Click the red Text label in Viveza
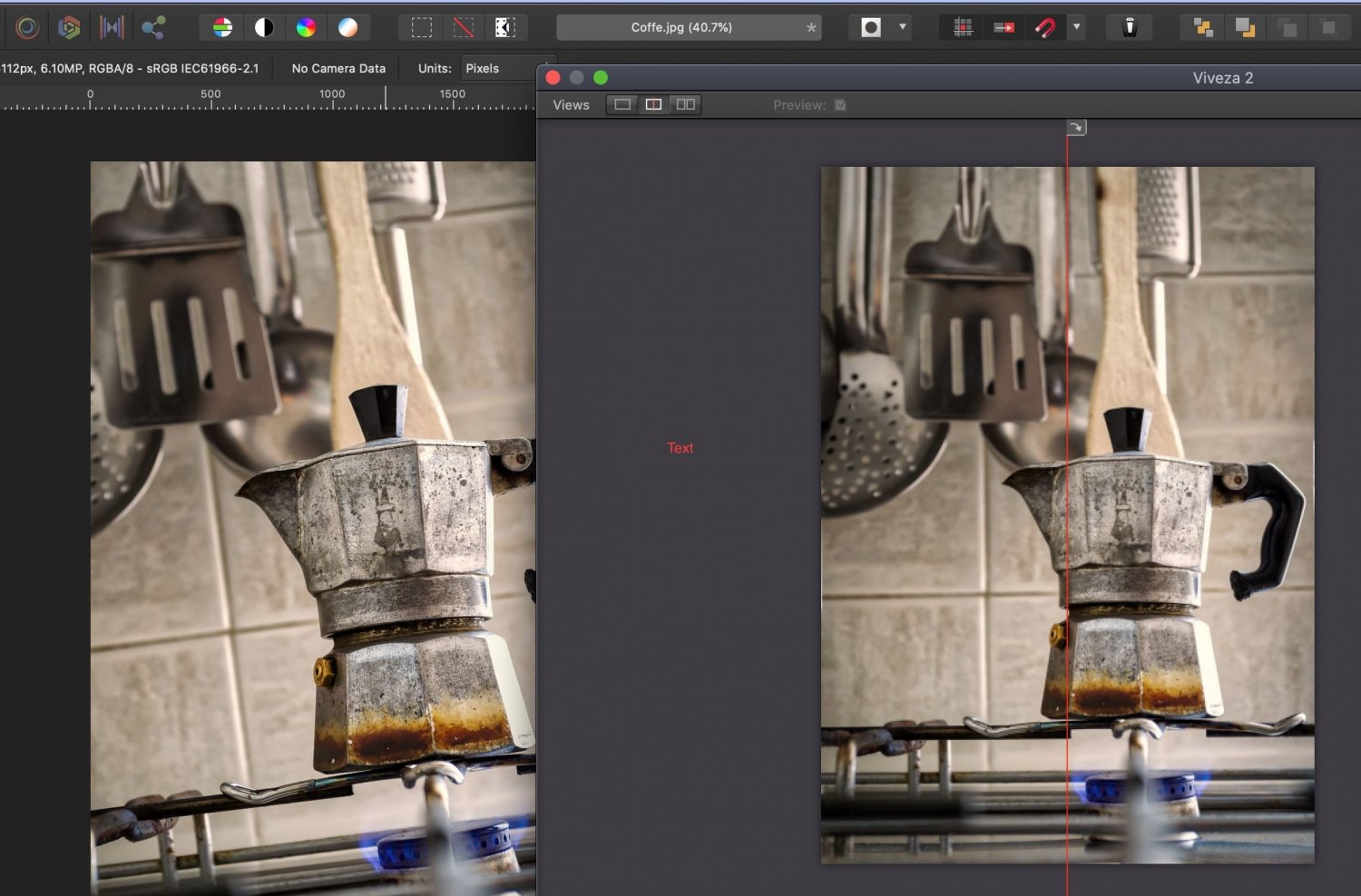This screenshot has height=896, width=1361. point(680,447)
